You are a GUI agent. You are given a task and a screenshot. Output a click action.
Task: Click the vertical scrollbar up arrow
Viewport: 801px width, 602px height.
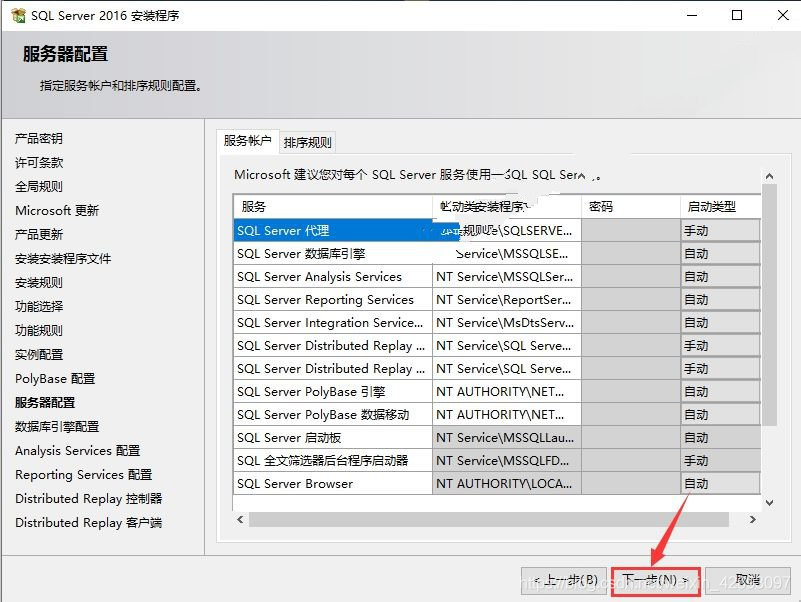769,176
